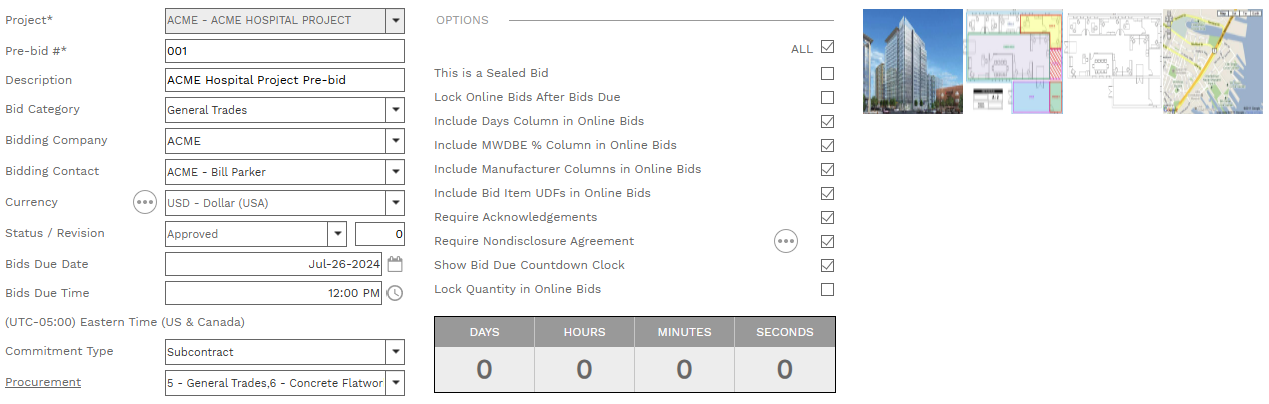
Task: Click the Pre-bid # input field
Action: coord(284,51)
